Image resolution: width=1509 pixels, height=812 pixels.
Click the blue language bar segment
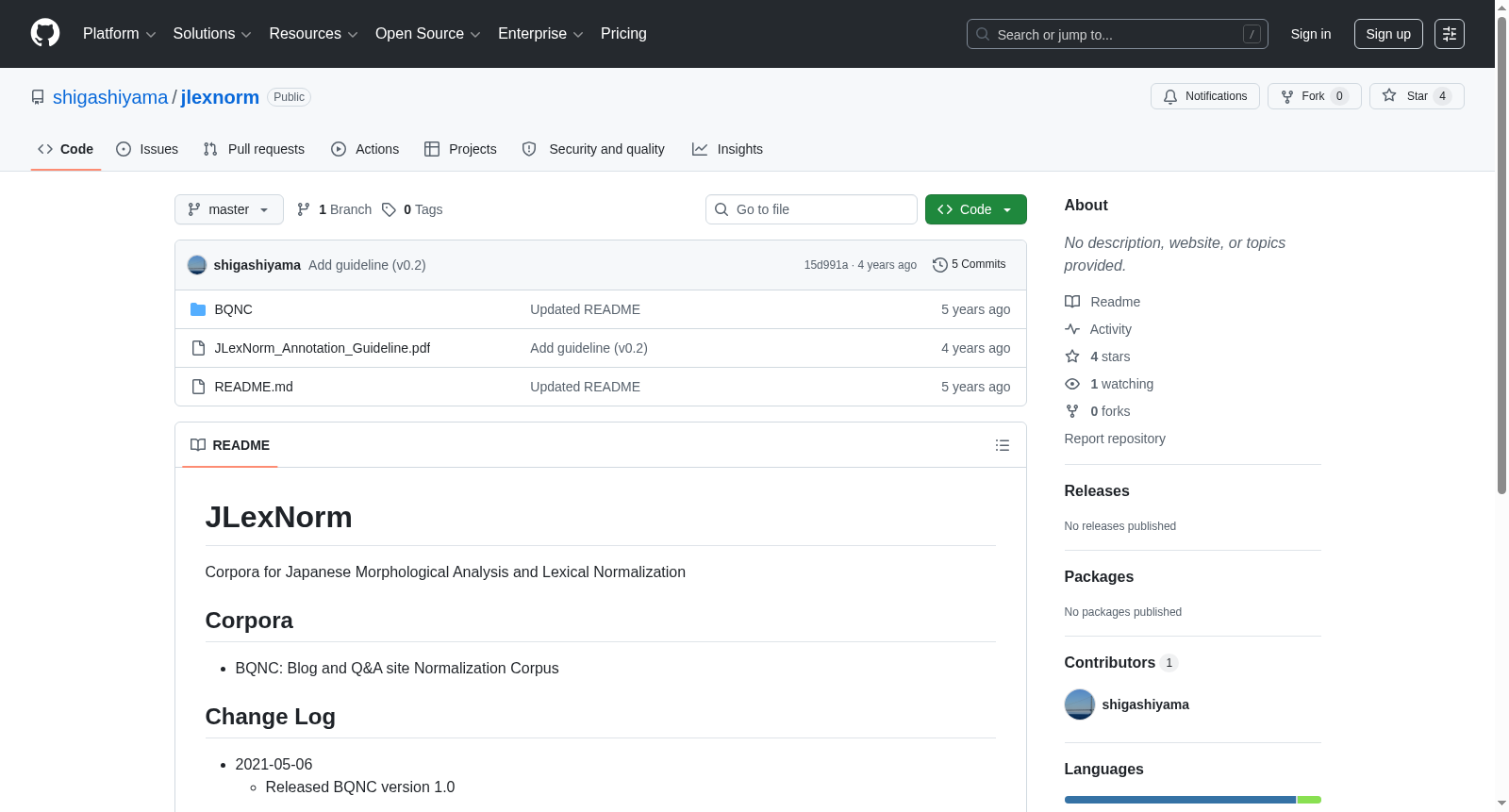(1180, 800)
